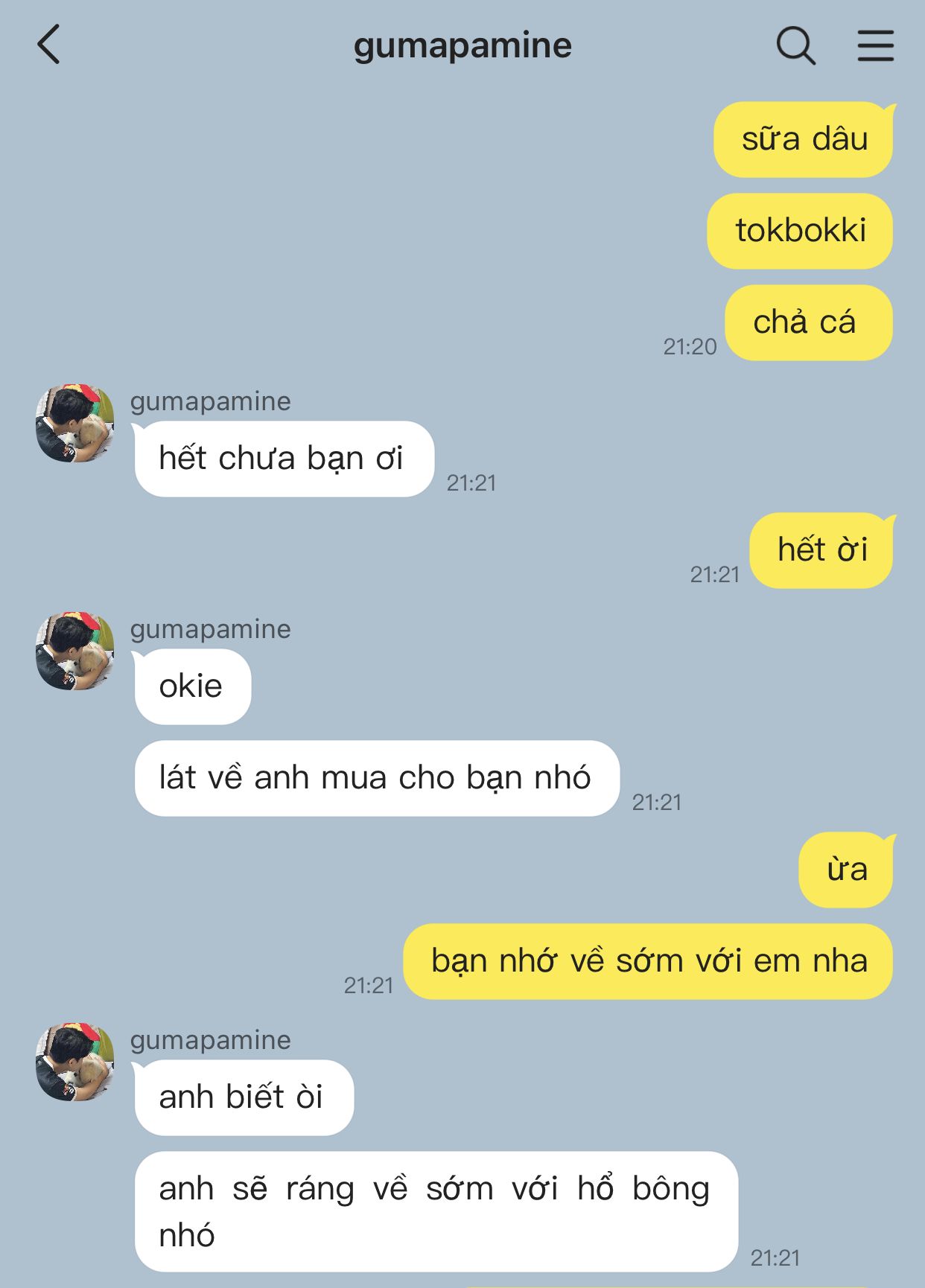The image size is (925, 1288).
Task: Select "lát về anh mua cho bạn nhó"
Action: pyautogui.click(x=376, y=778)
